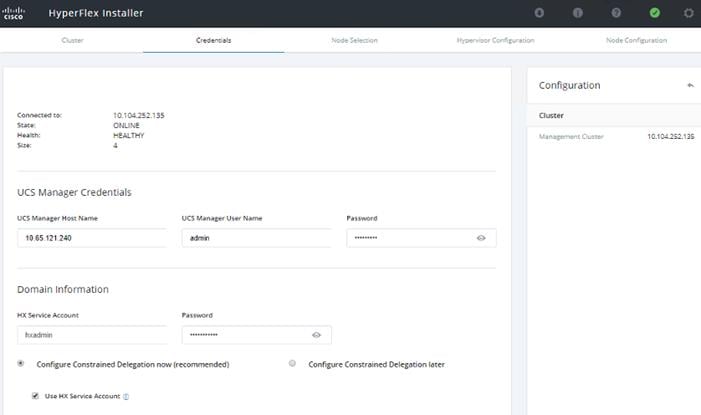This screenshot has height=415, width=701.
Task: Click UCS Manager Credentials heading
Action: click(x=74, y=192)
